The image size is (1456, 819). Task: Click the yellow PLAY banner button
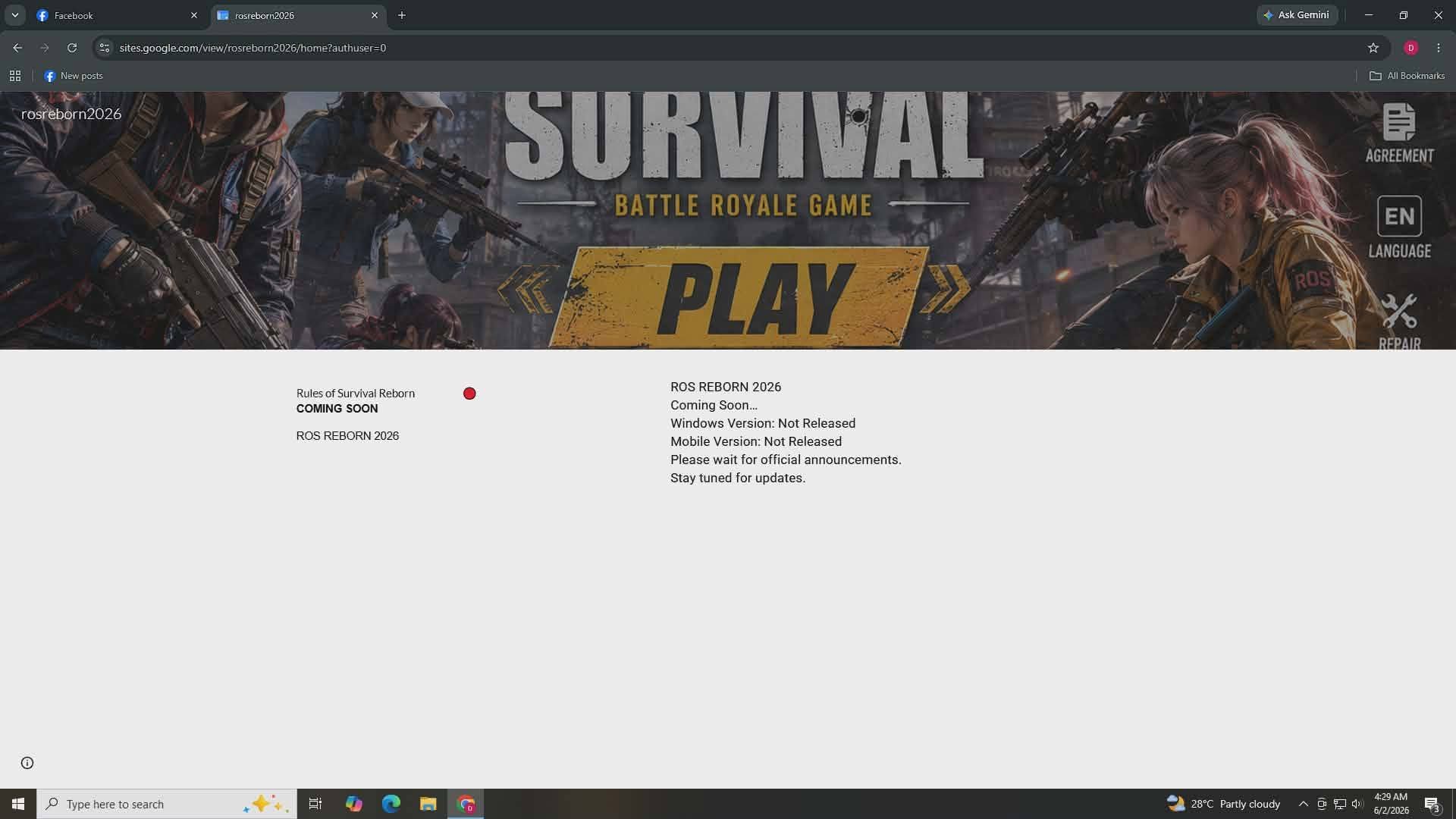coord(739,297)
